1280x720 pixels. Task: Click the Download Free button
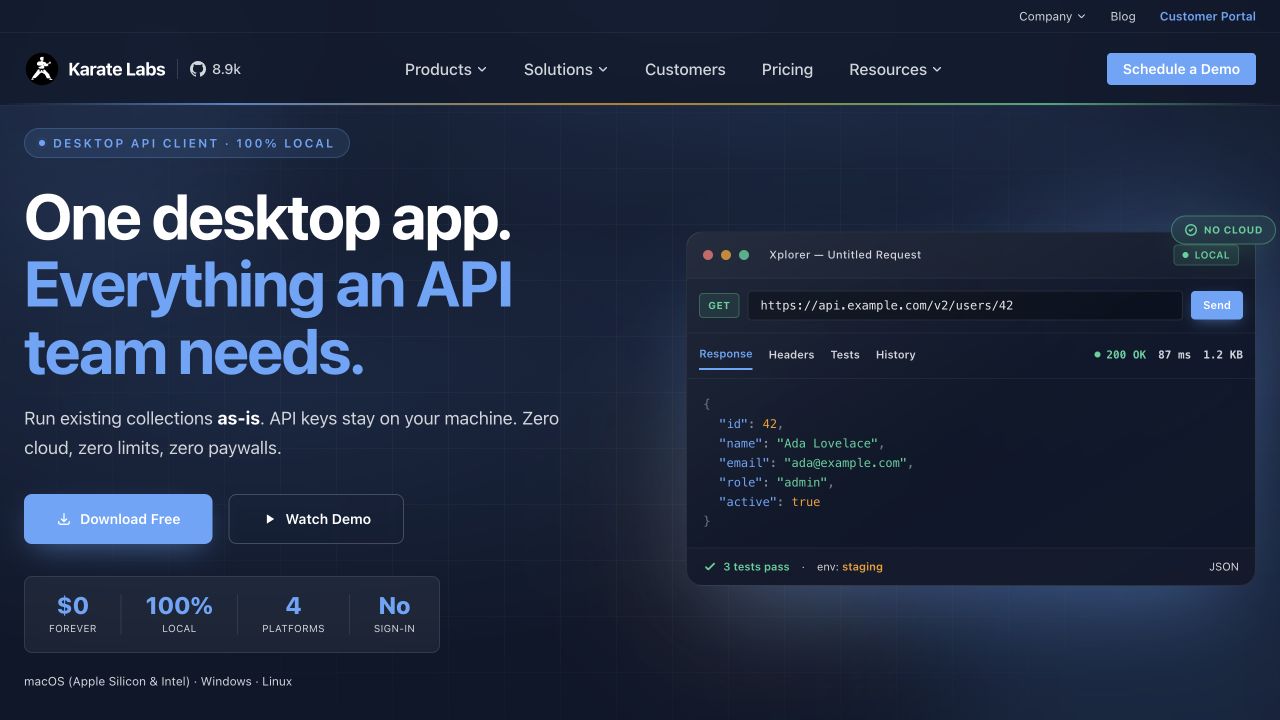pyautogui.click(x=118, y=519)
